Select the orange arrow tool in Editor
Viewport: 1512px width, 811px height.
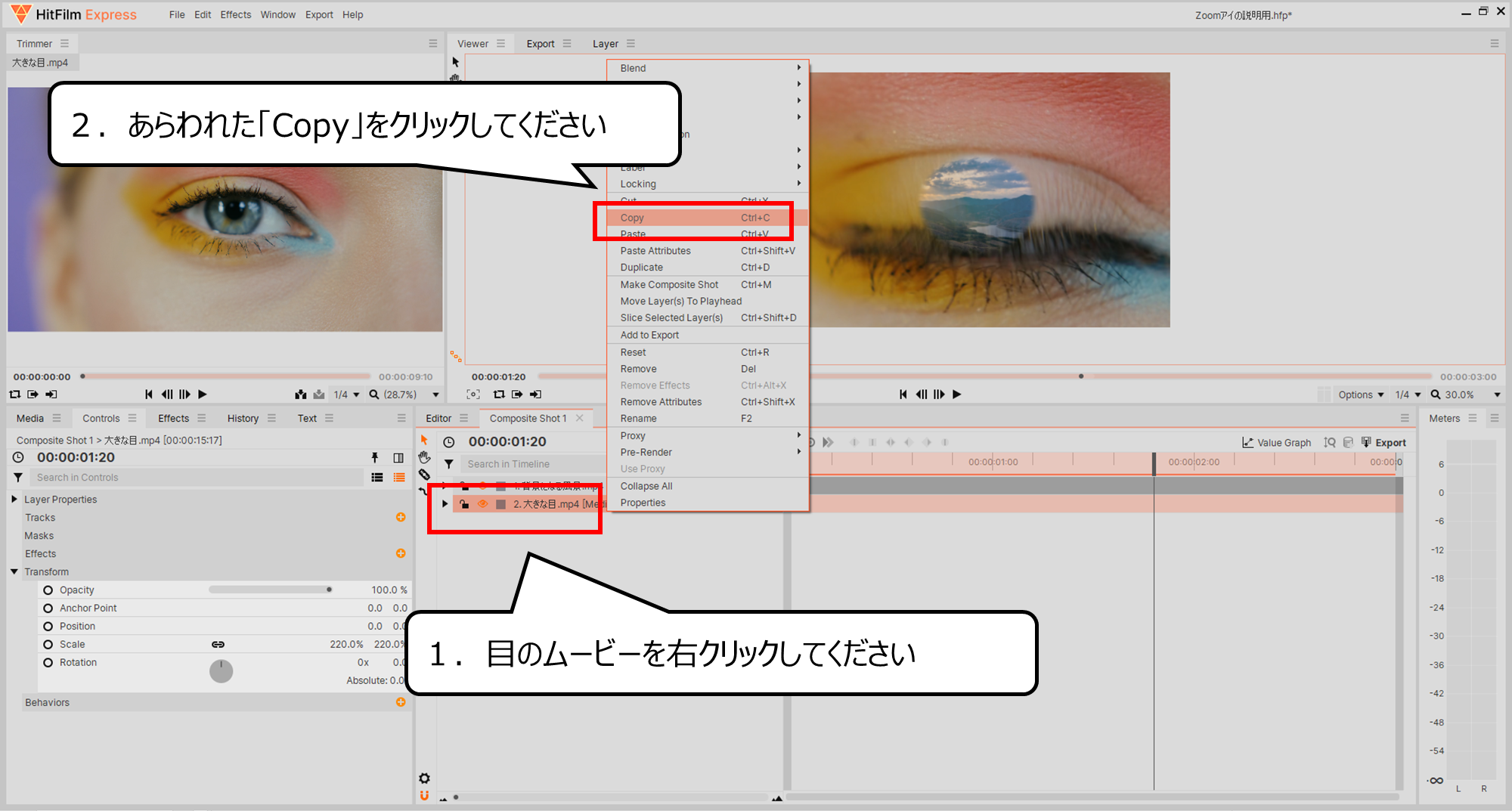pyautogui.click(x=424, y=441)
